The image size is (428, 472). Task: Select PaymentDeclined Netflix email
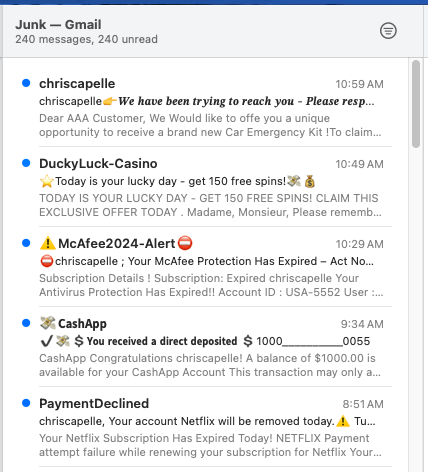coord(211,427)
